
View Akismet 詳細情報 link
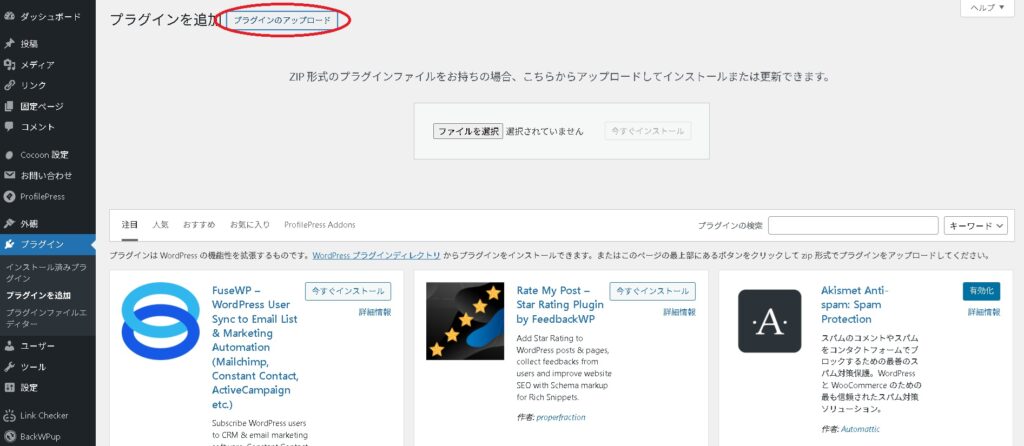(x=984, y=312)
